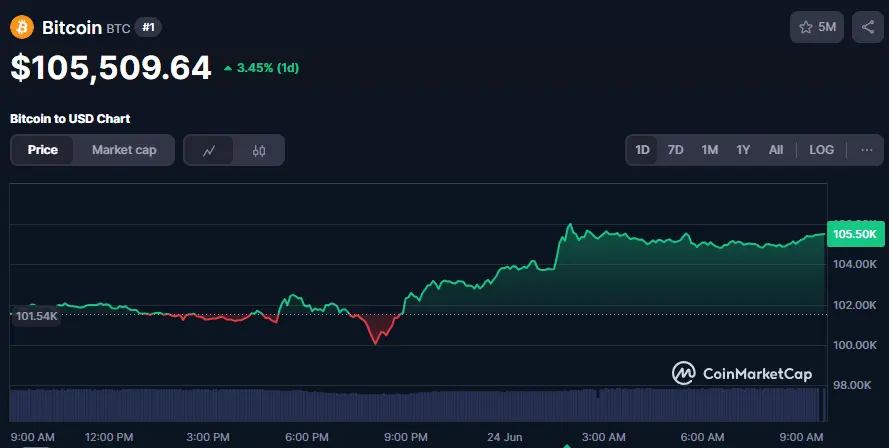Choose the 1D time range
The width and height of the screenshot is (889, 448).
642,150
